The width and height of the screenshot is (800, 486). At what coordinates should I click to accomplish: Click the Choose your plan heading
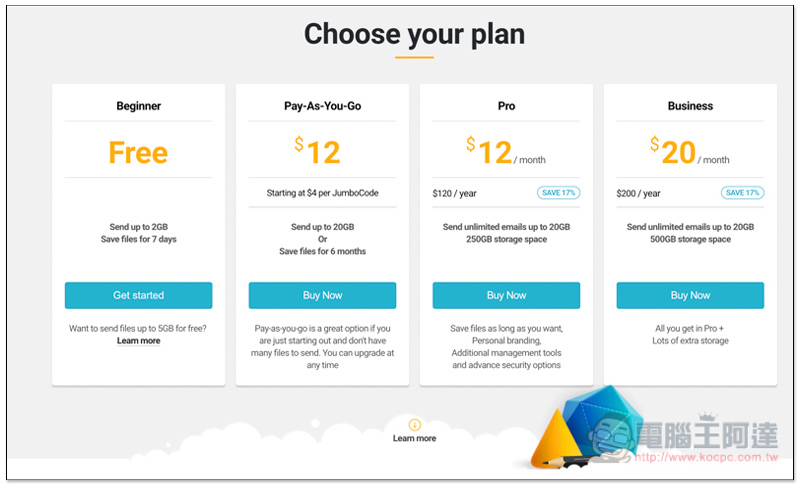point(414,34)
